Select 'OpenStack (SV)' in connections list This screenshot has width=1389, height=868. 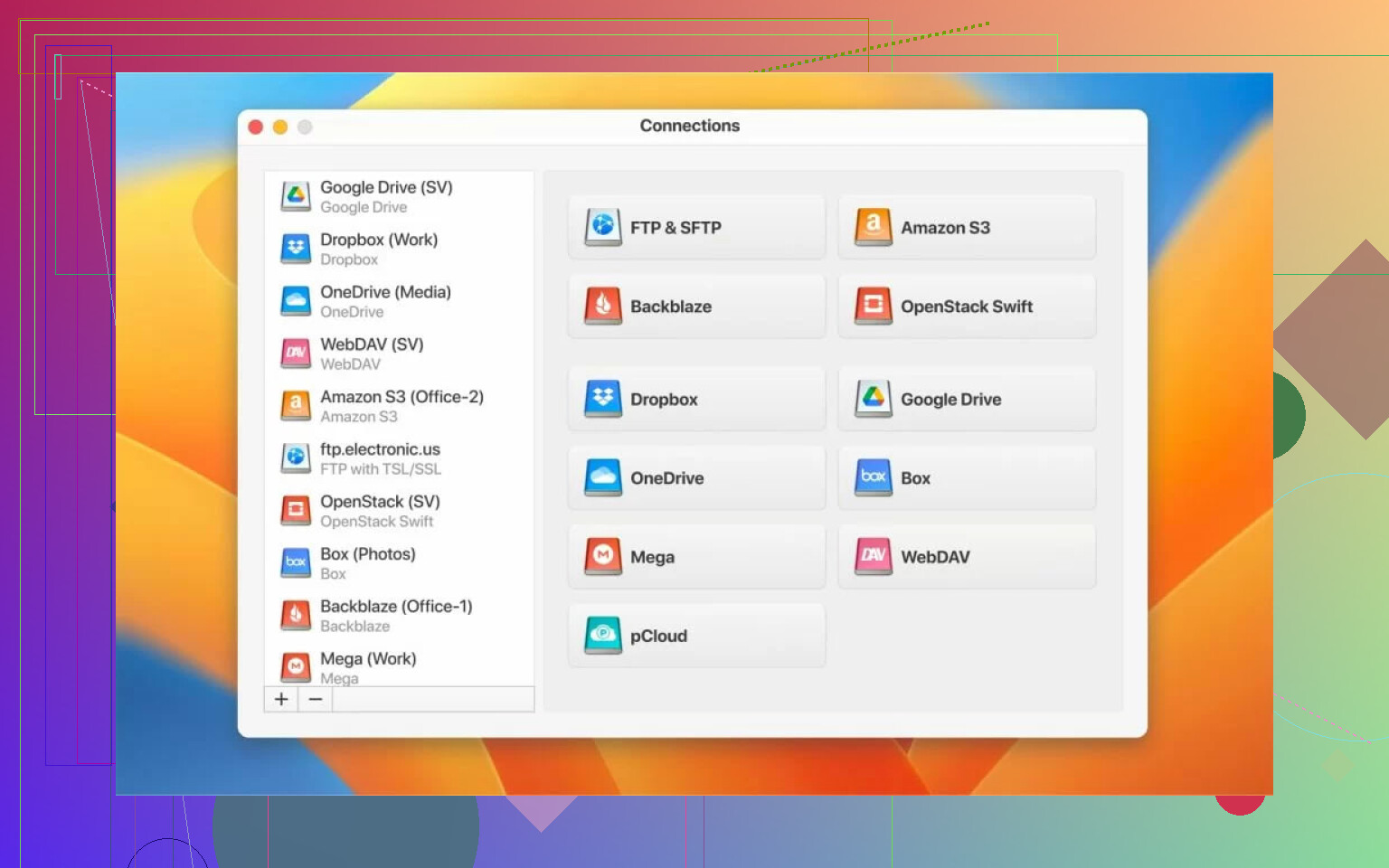point(399,511)
